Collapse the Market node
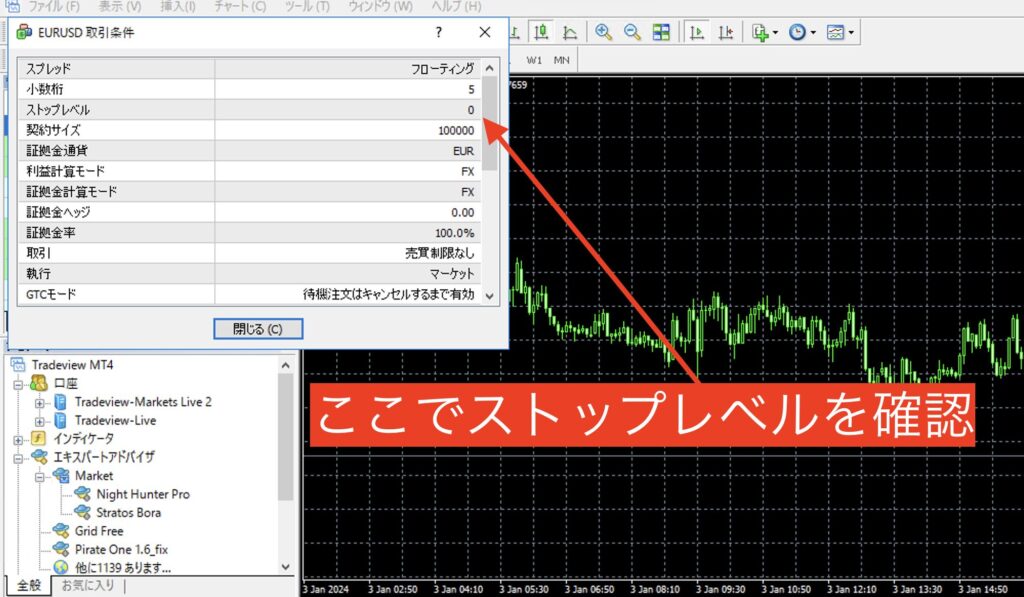 click(x=40, y=477)
